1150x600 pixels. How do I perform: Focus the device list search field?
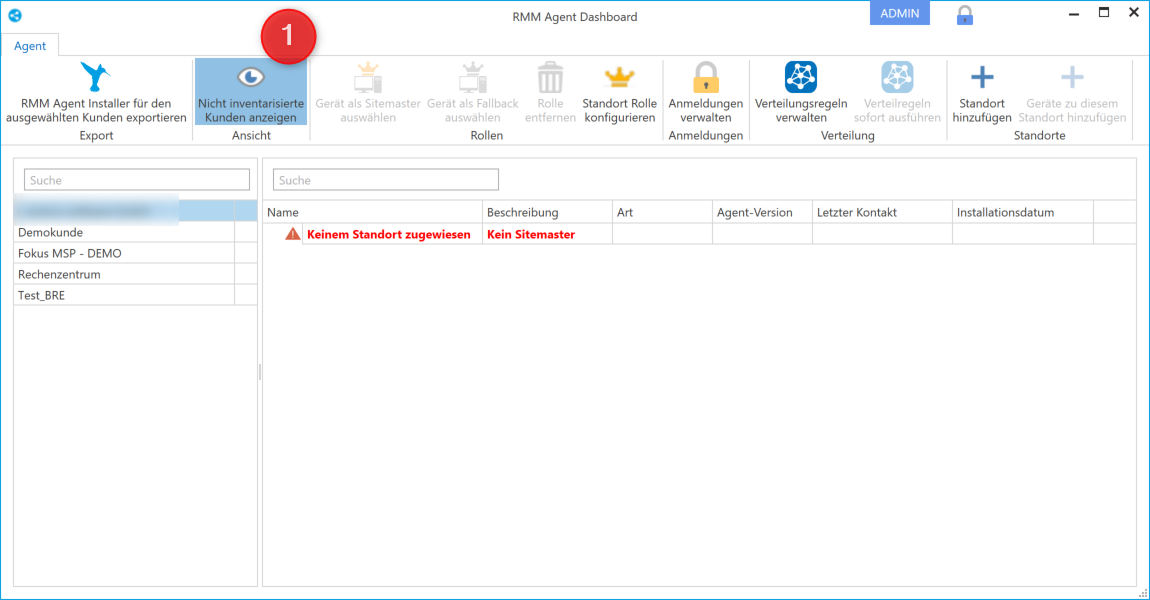coord(386,180)
